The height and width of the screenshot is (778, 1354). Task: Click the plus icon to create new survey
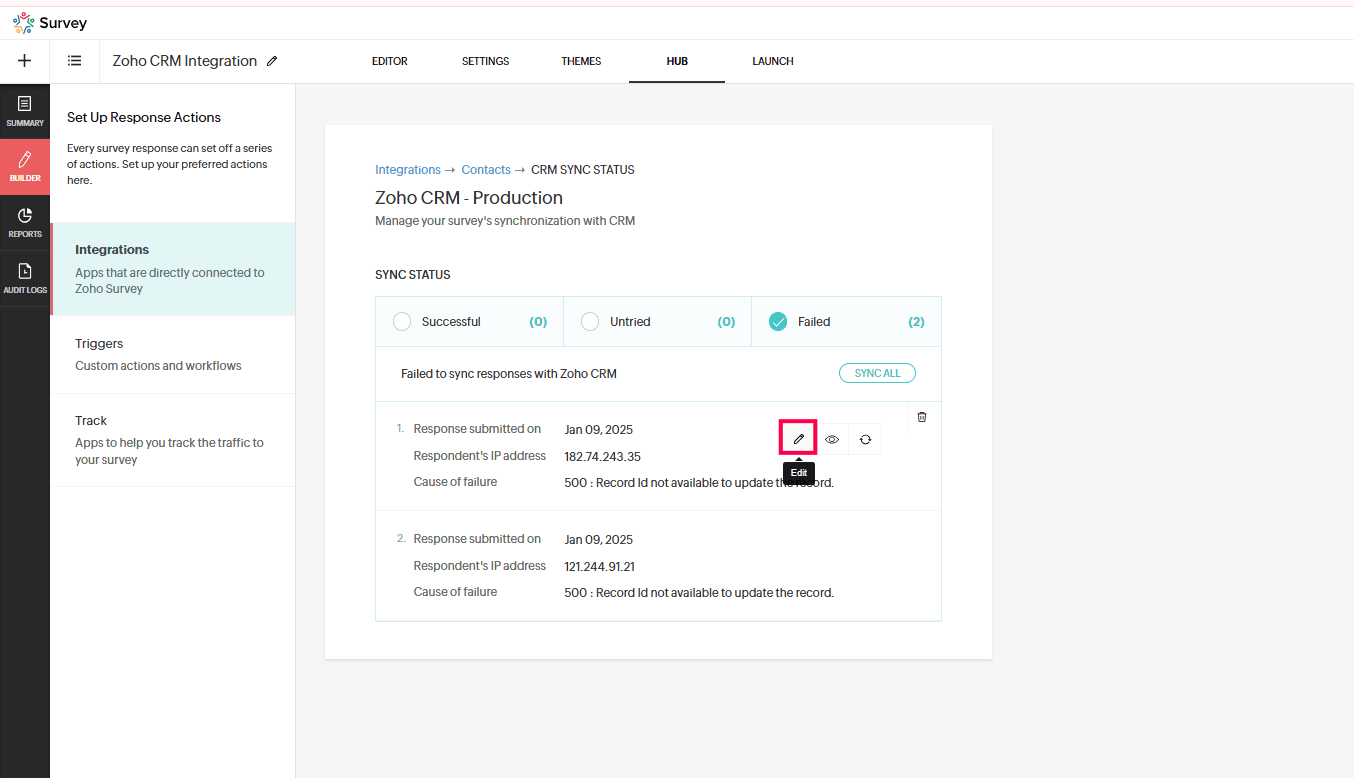click(25, 61)
